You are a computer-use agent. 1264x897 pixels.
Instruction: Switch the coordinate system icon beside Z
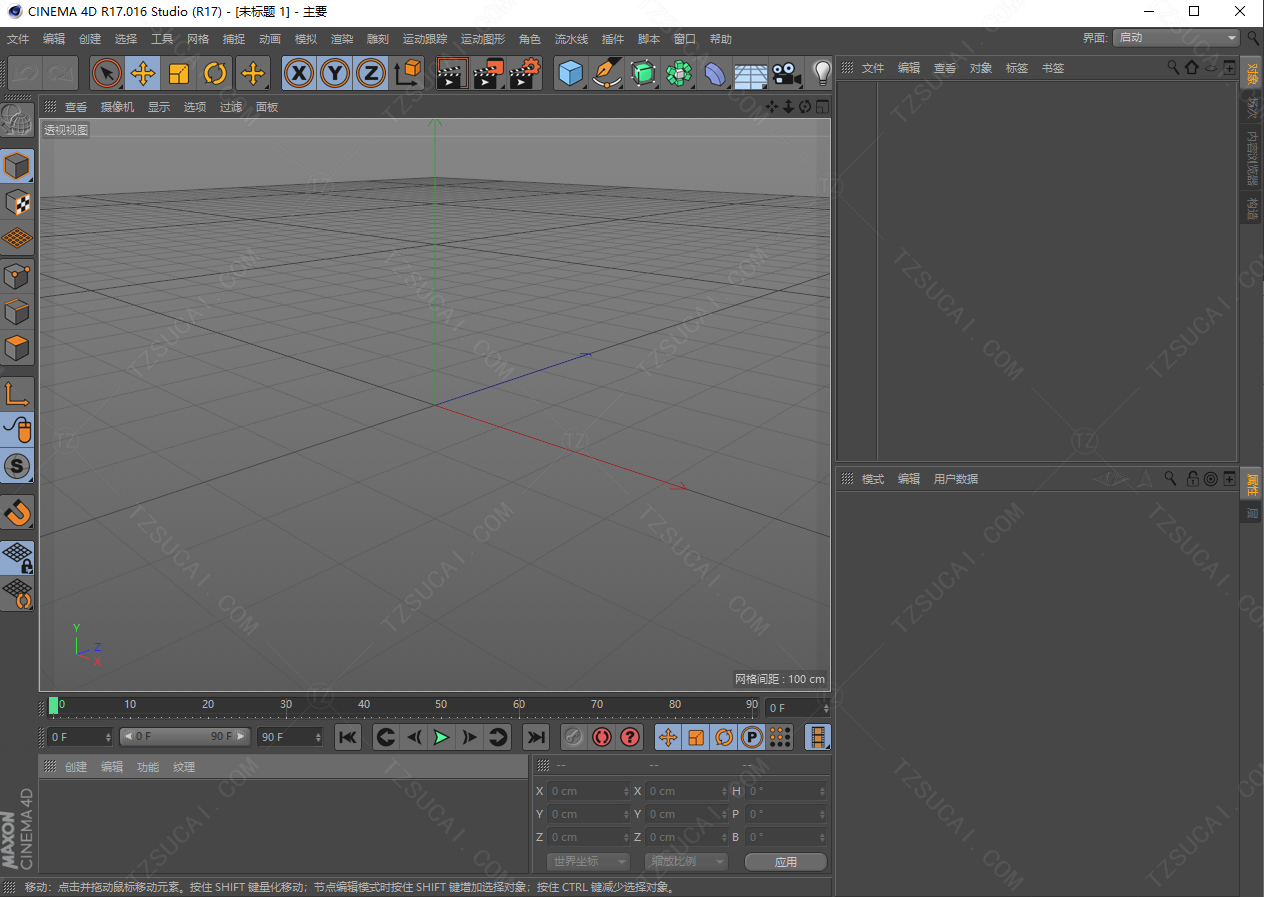(x=408, y=73)
